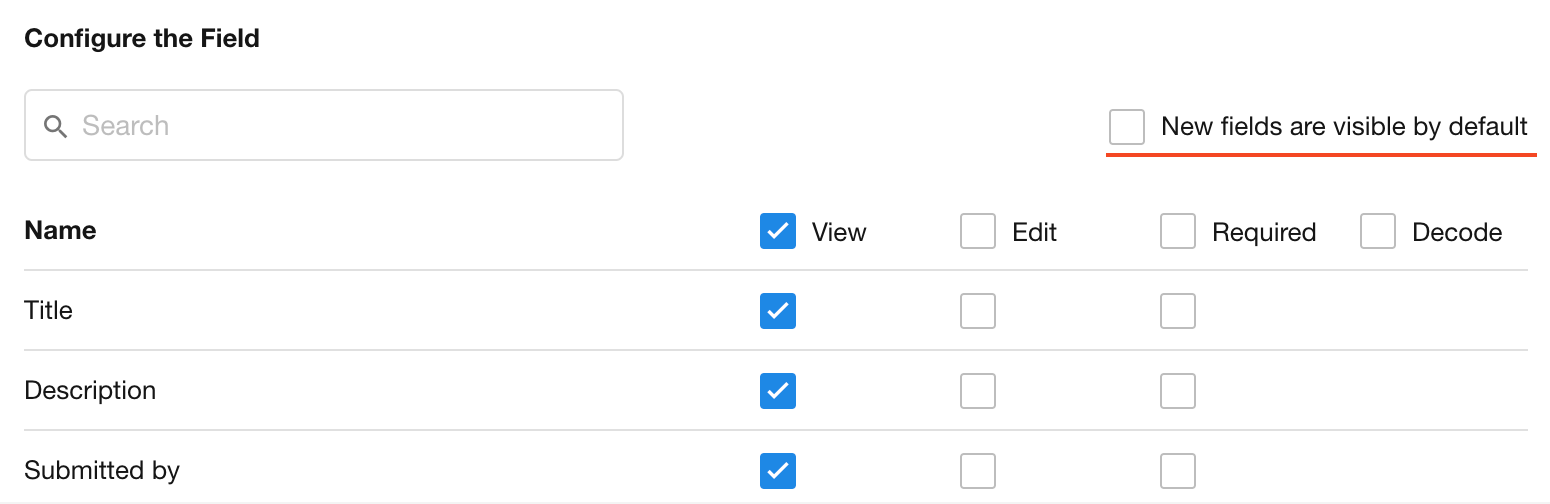This screenshot has height=504, width=1550.
Task: Enable Edit for Submitted by field
Action: (978, 470)
